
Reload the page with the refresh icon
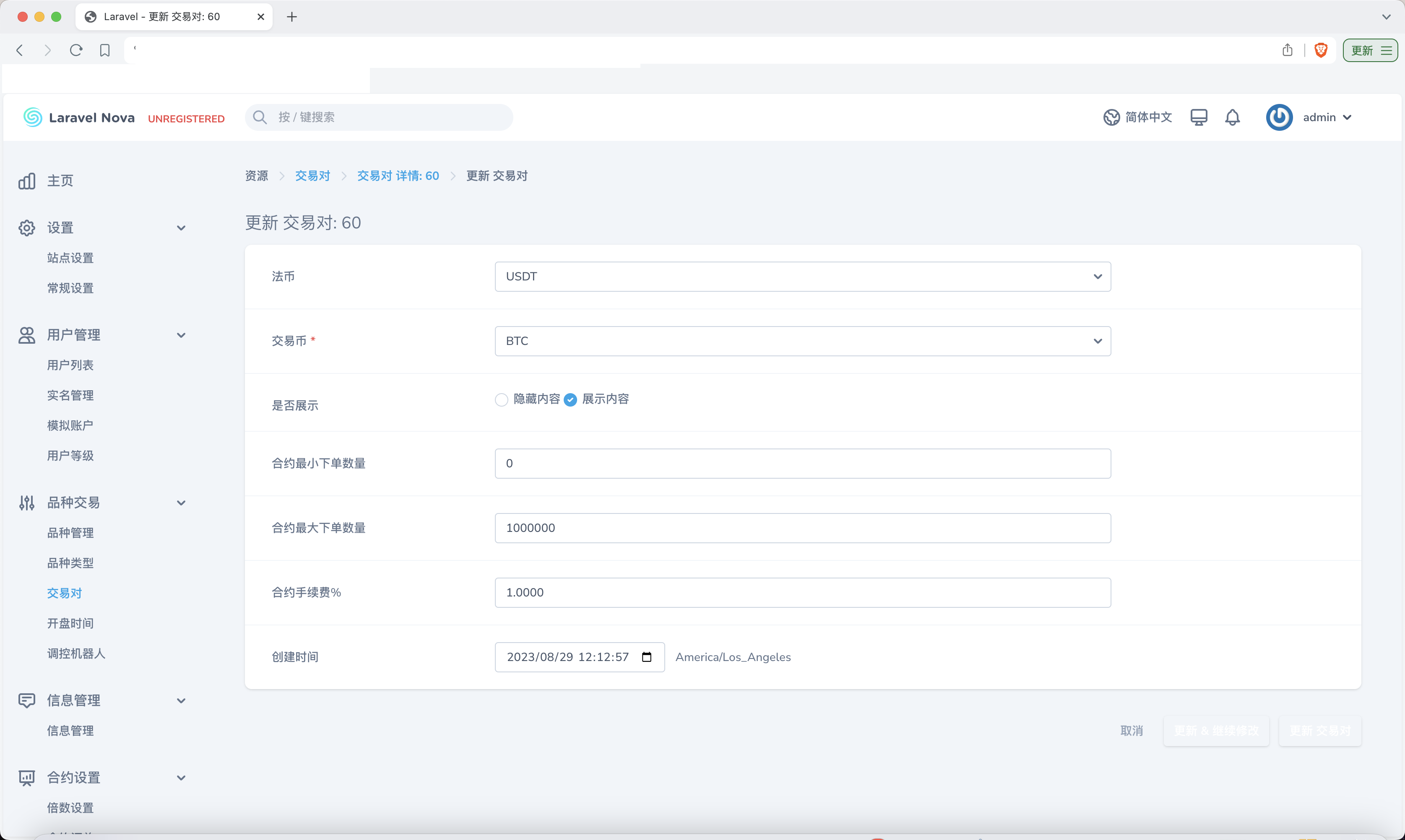[76, 50]
